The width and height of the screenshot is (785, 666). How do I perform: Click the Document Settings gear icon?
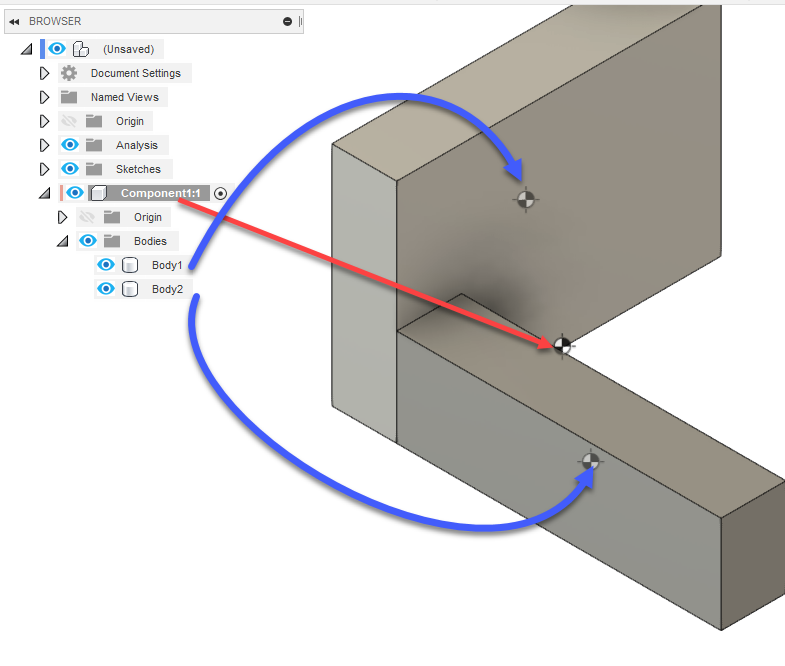69,73
